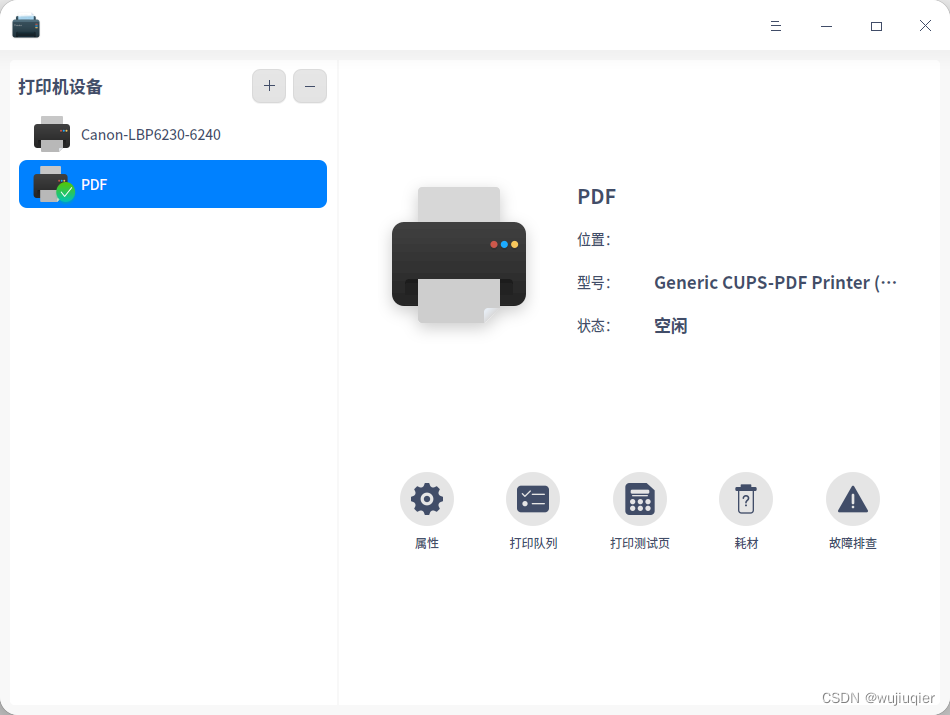Click the plus button to add printer
Screen dimensions: 950x715
[x=269, y=86]
